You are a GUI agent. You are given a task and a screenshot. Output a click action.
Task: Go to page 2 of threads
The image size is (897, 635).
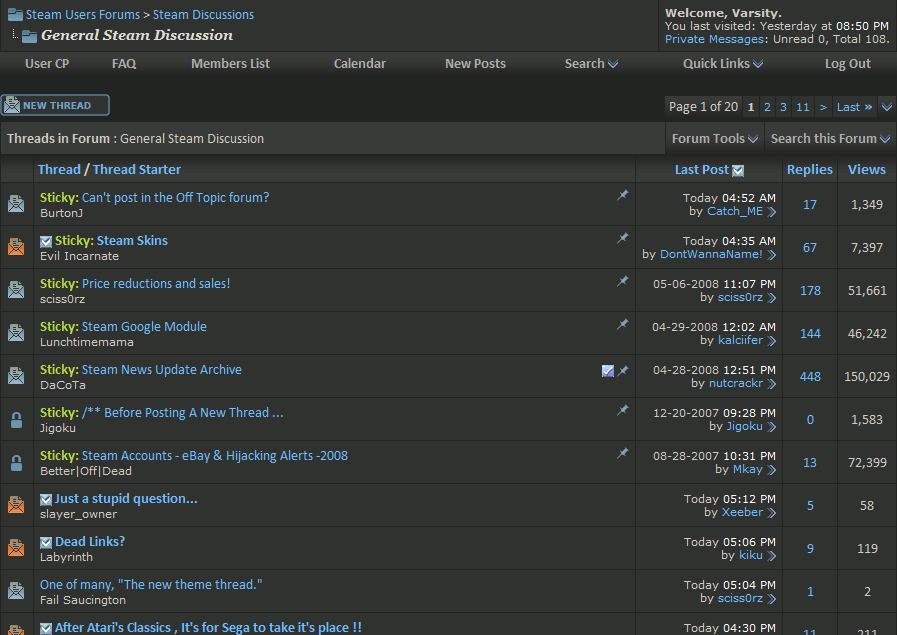coord(767,107)
